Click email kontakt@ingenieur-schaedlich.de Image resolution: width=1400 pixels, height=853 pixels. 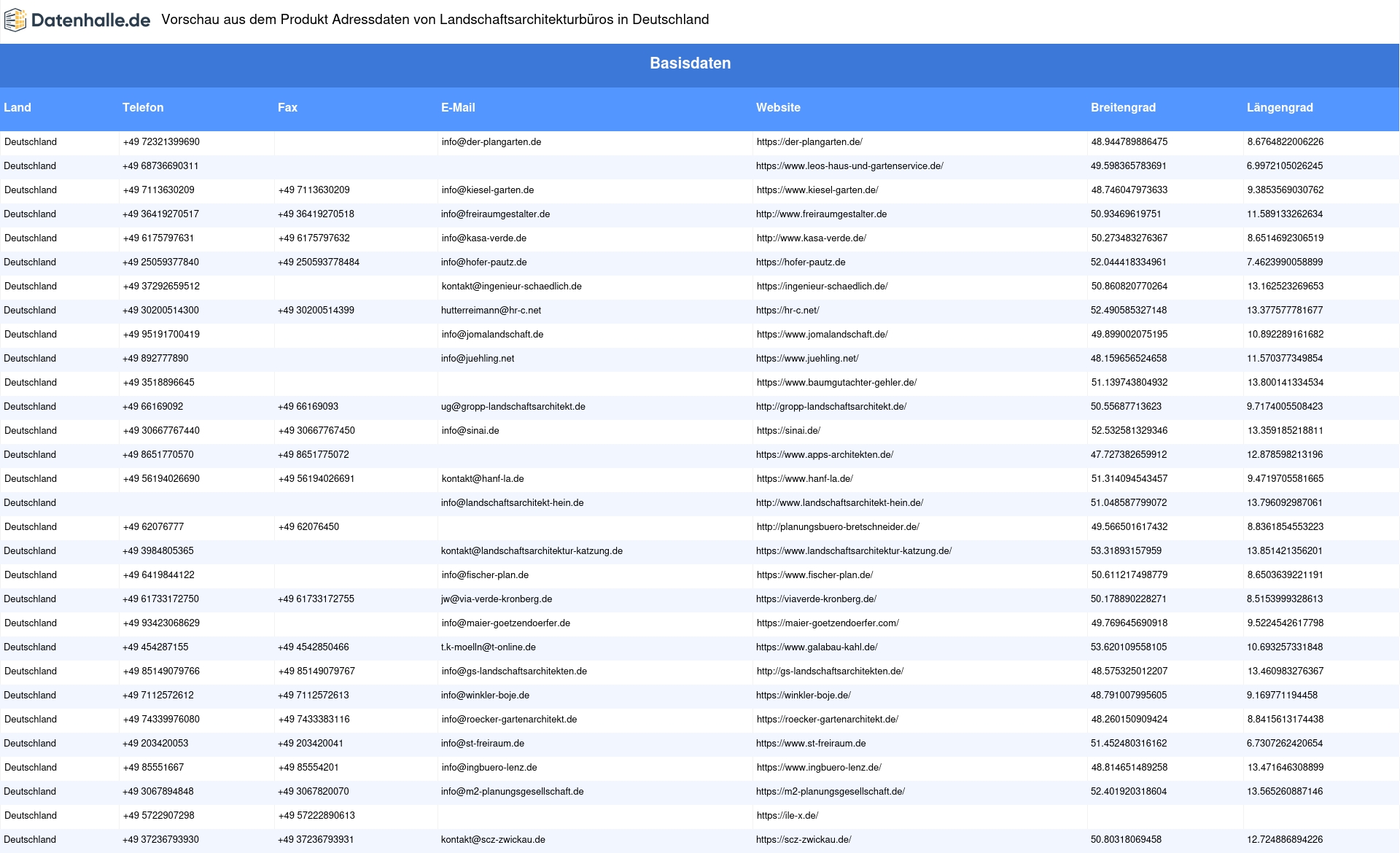click(512, 287)
